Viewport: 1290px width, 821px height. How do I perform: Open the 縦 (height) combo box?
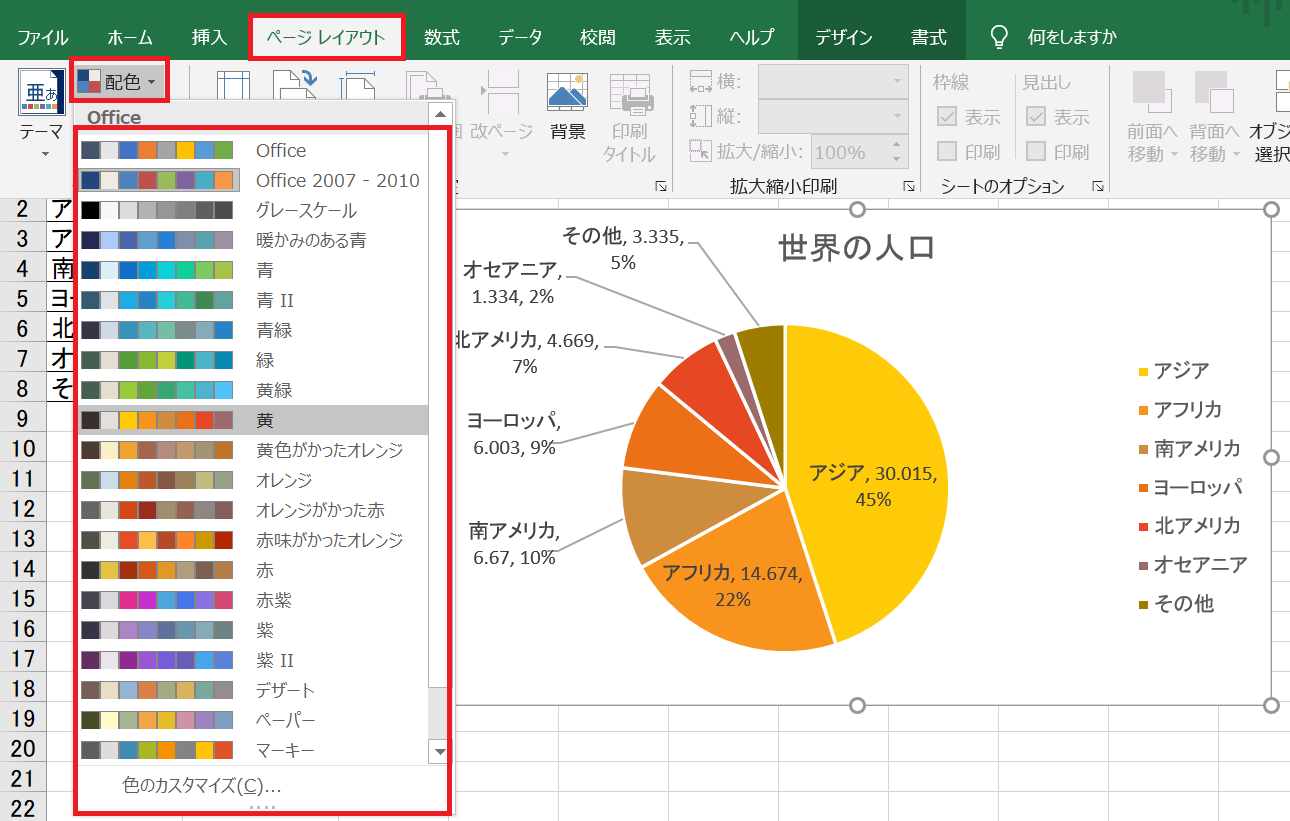832,117
